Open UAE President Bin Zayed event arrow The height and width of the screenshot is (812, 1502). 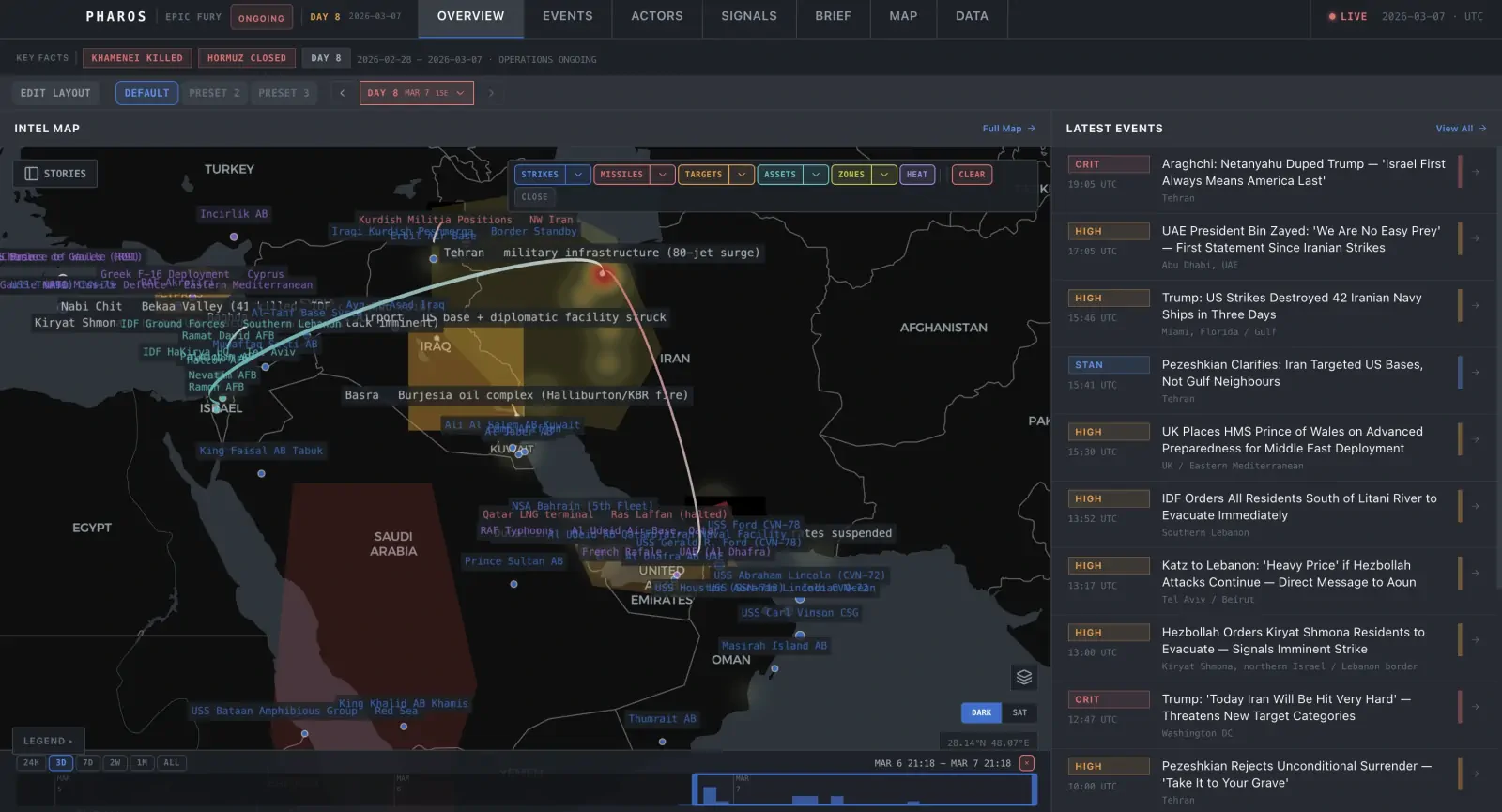point(1477,238)
